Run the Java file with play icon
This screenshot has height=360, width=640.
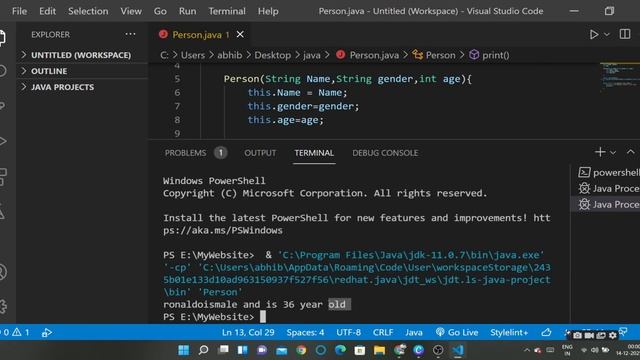[x=594, y=35]
